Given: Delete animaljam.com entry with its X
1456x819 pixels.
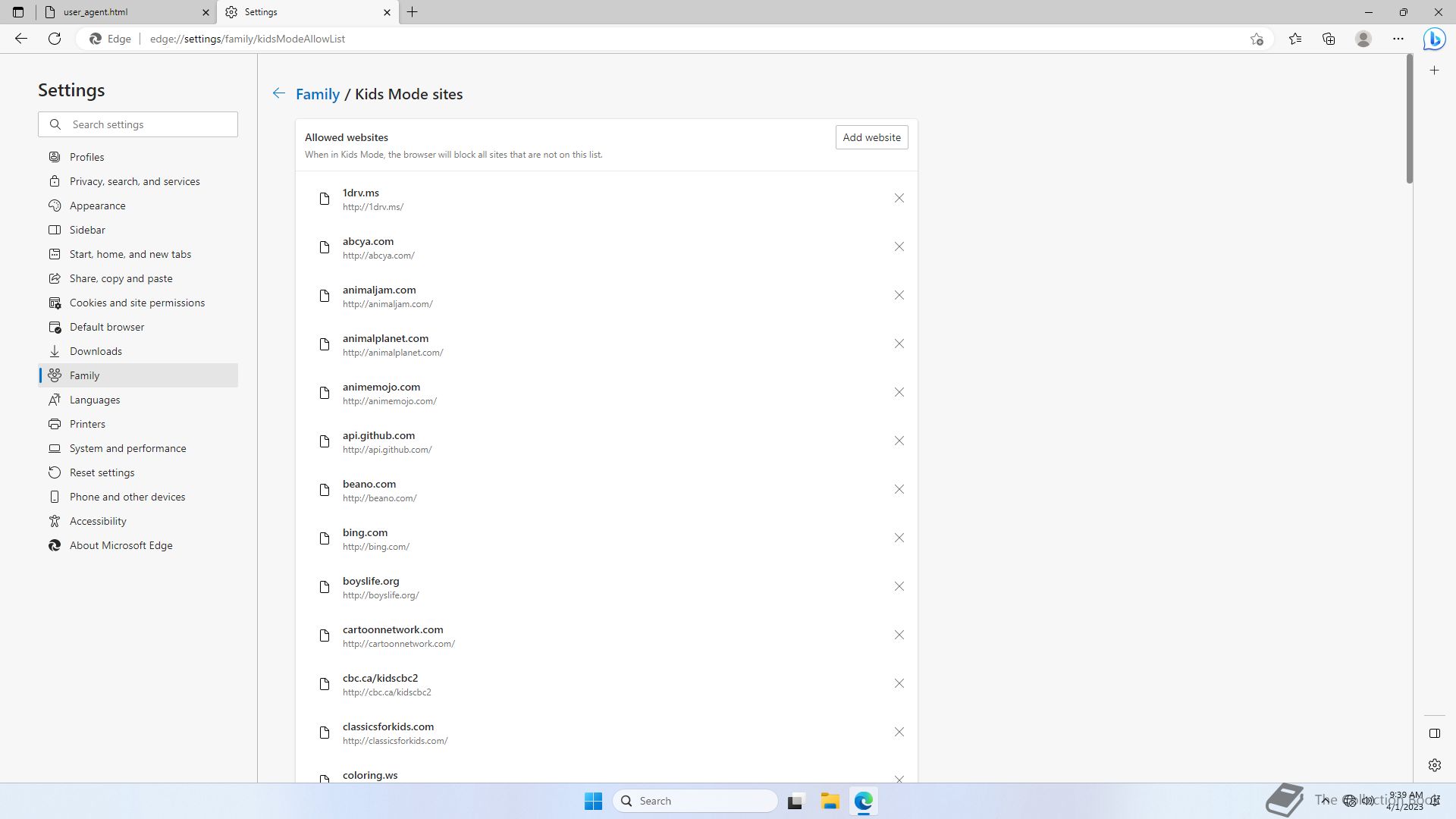Looking at the screenshot, I should click(x=899, y=295).
